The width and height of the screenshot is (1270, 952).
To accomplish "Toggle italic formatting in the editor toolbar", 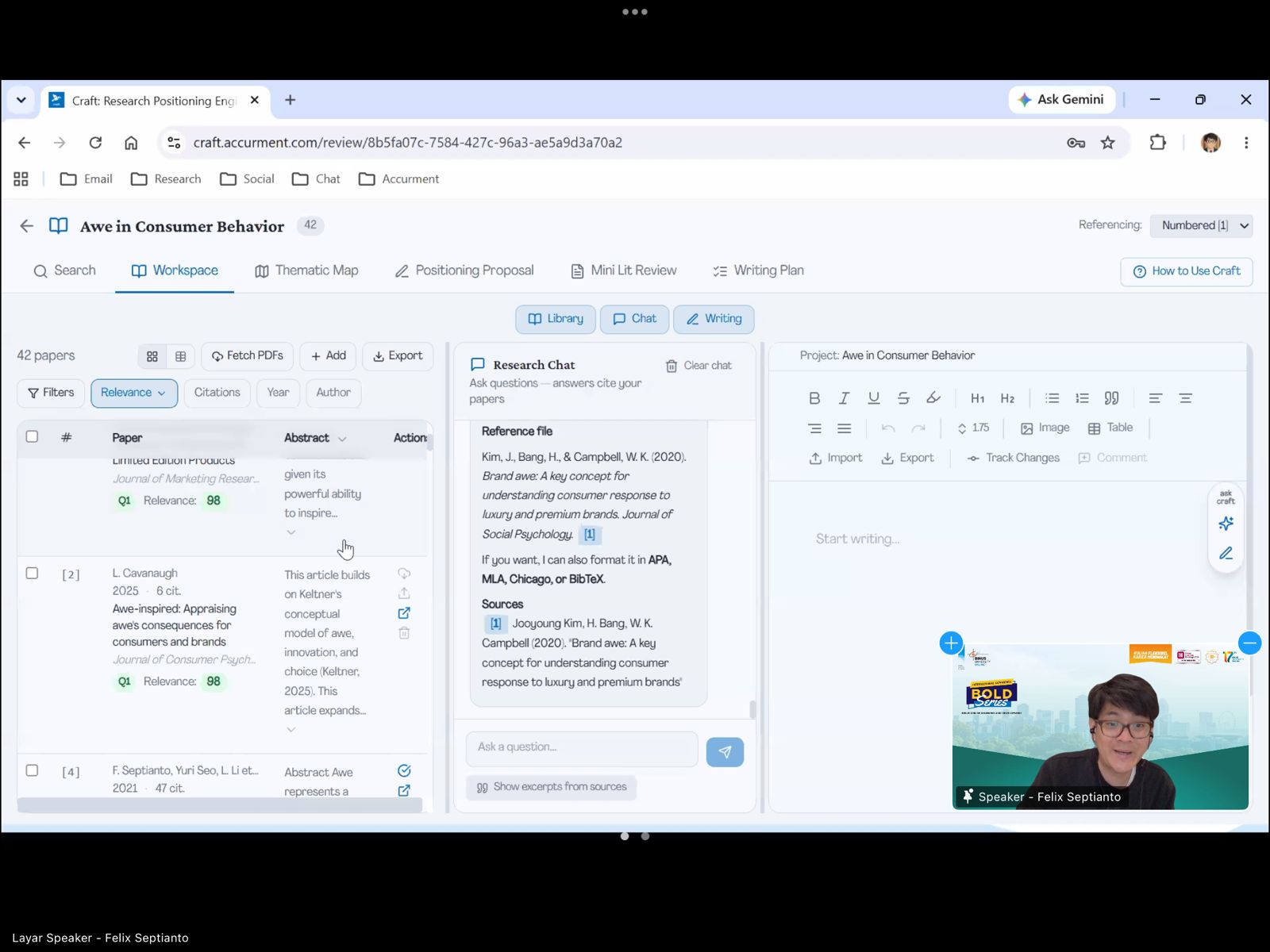I will tap(844, 398).
